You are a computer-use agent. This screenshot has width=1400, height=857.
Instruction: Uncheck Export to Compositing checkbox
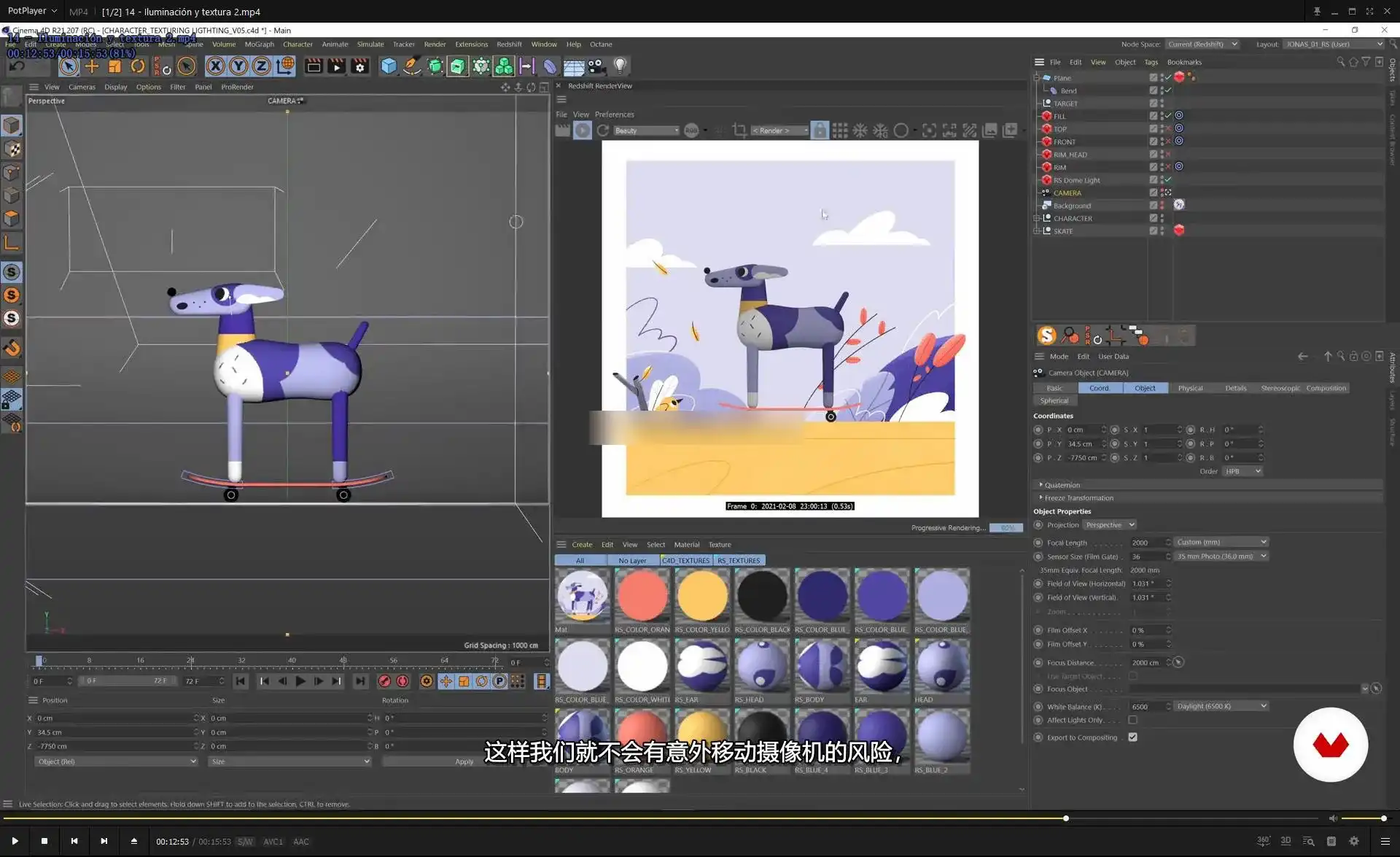coord(1132,737)
